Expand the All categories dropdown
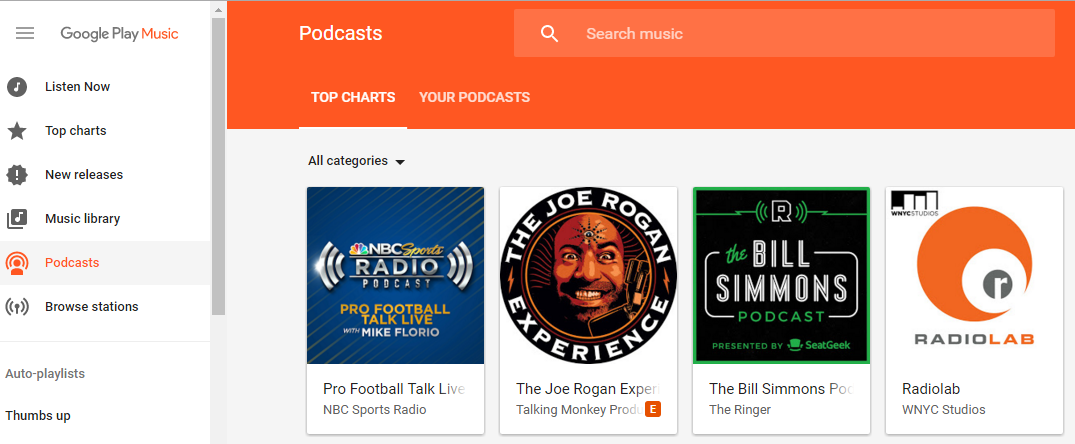 (x=357, y=161)
